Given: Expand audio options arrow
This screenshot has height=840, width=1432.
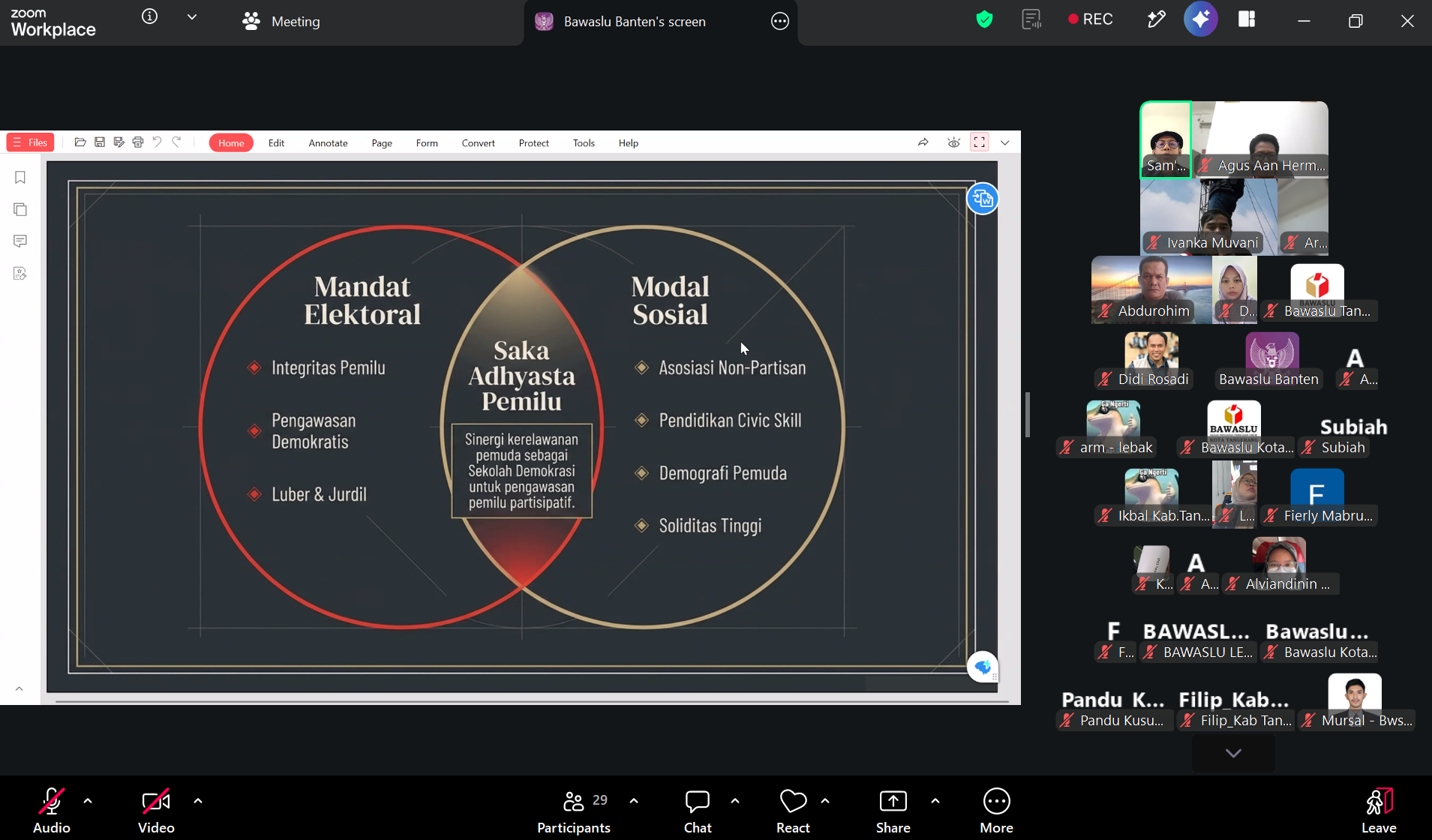Looking at the screenshot, I should click(88, 801).
